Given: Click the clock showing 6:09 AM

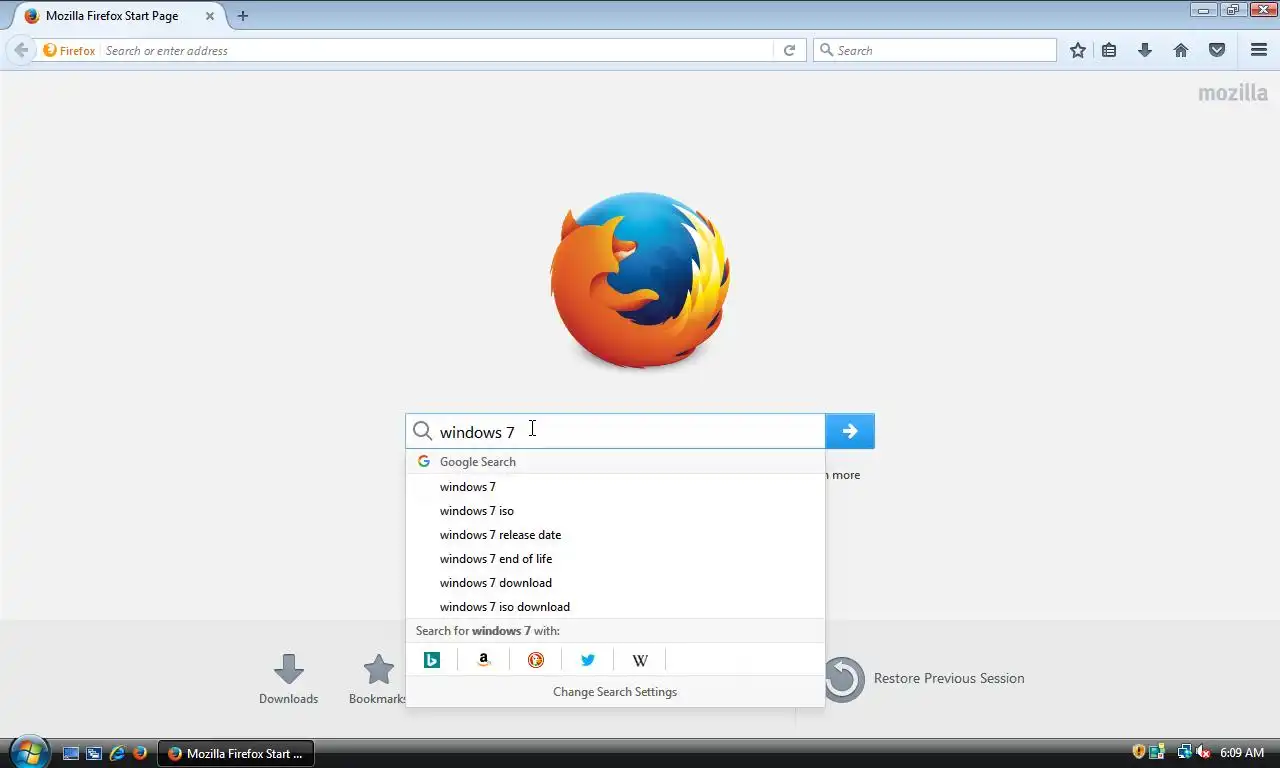Looking at the screenshot, I should tap(1242, 752).
